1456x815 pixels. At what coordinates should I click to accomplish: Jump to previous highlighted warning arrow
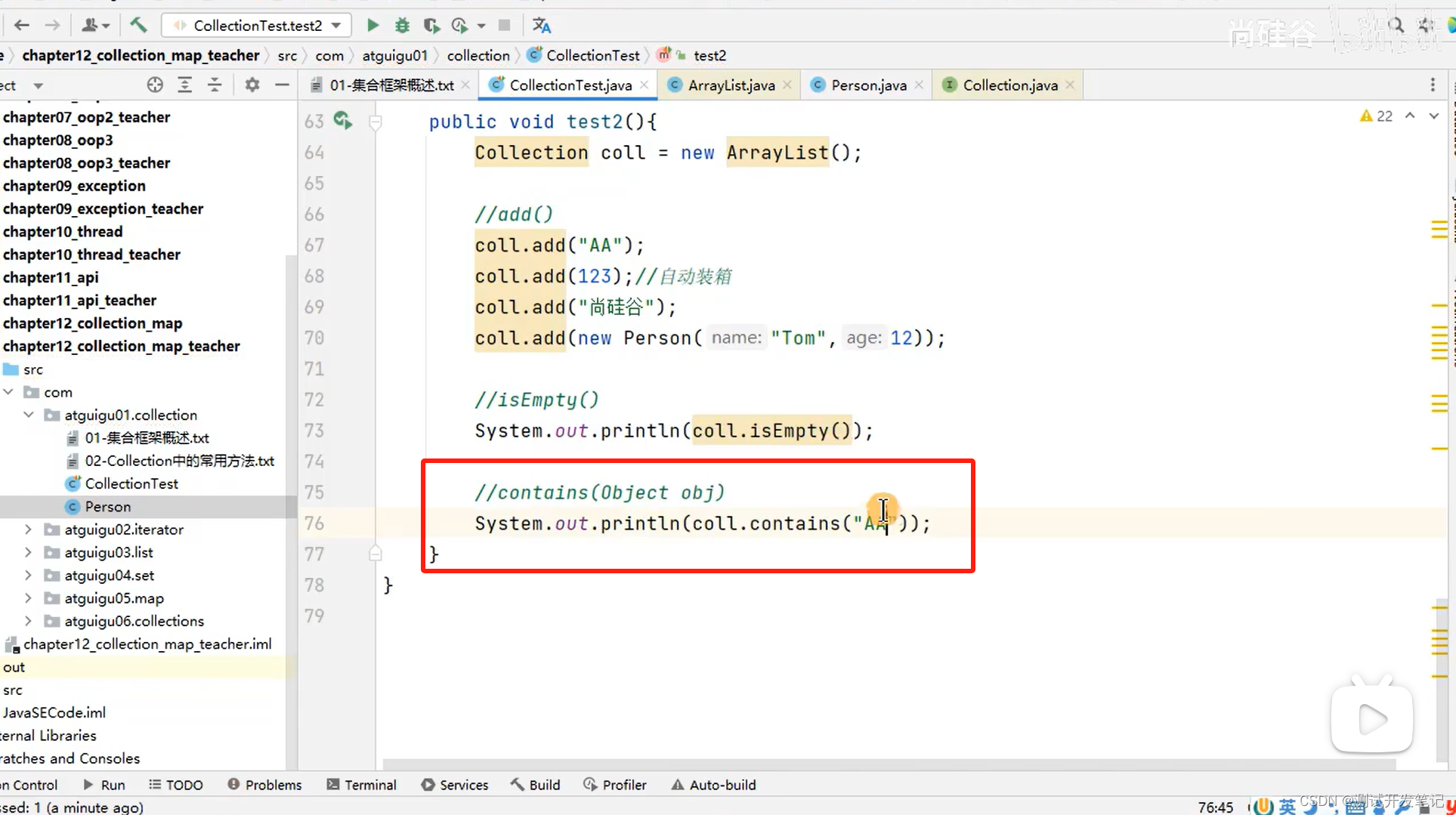pos(1410,116)
